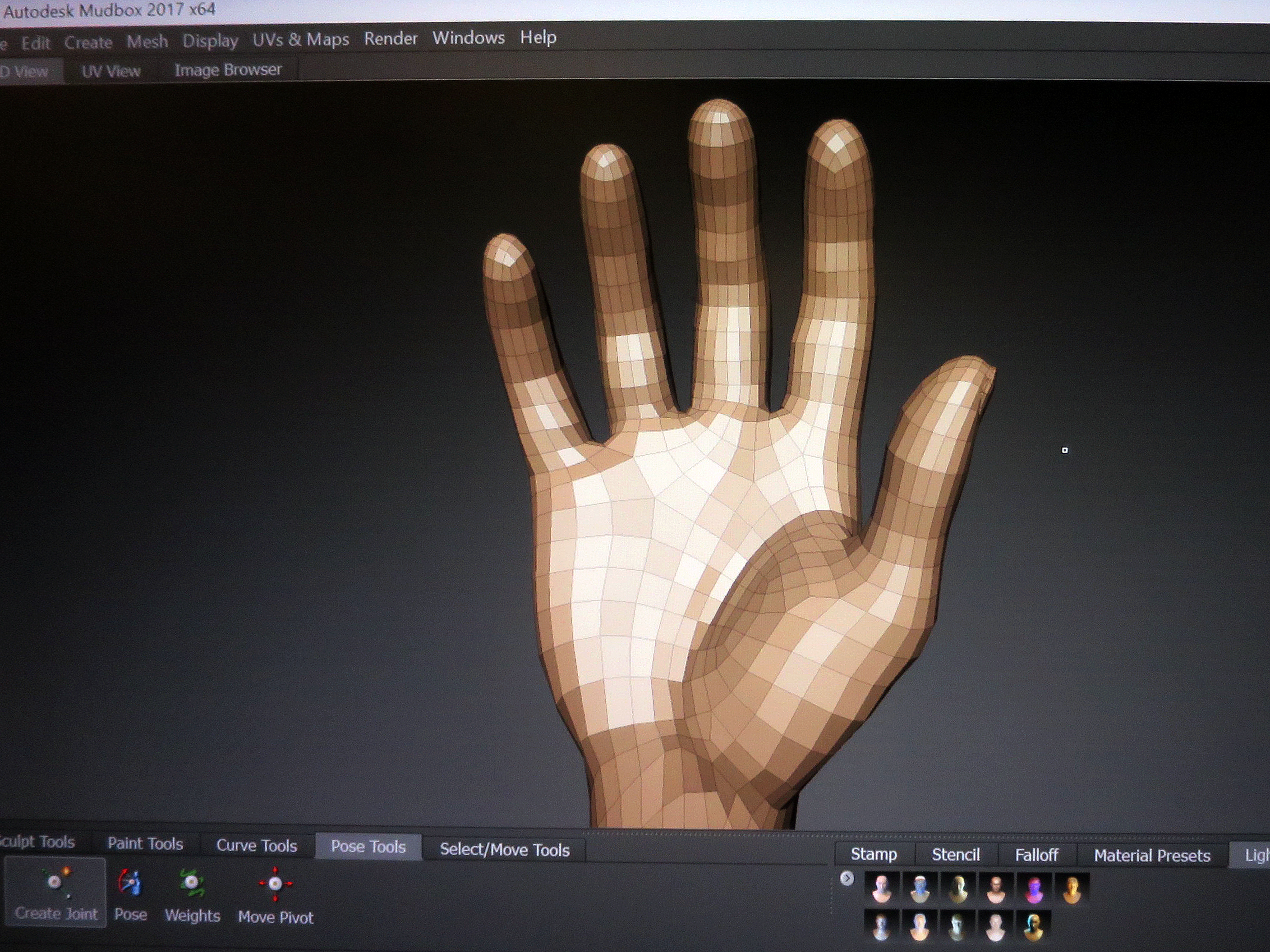Open the Render menu
The height and width of the screenshot is (952, 1270).
pyautogui.click(x=391, y=38)
